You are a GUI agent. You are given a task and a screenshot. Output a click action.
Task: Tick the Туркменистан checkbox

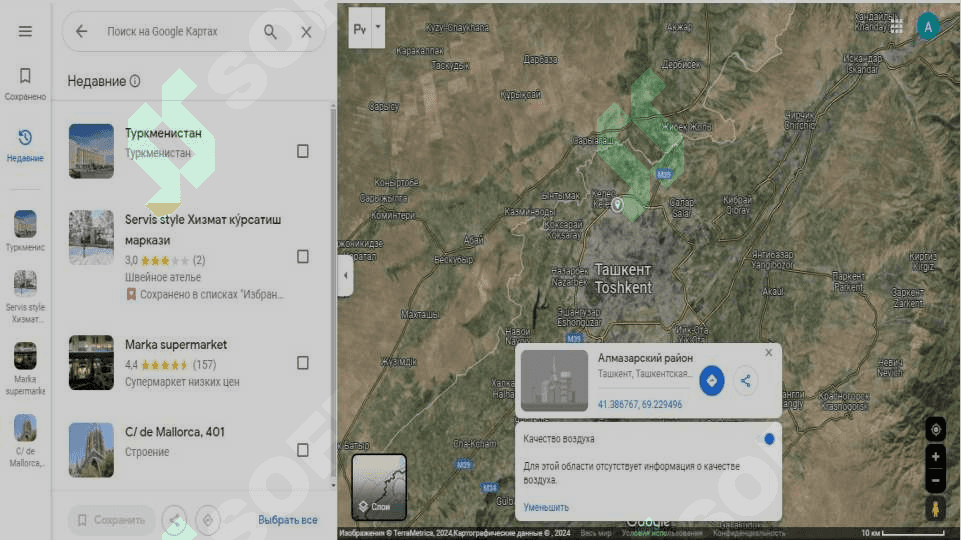303,151
